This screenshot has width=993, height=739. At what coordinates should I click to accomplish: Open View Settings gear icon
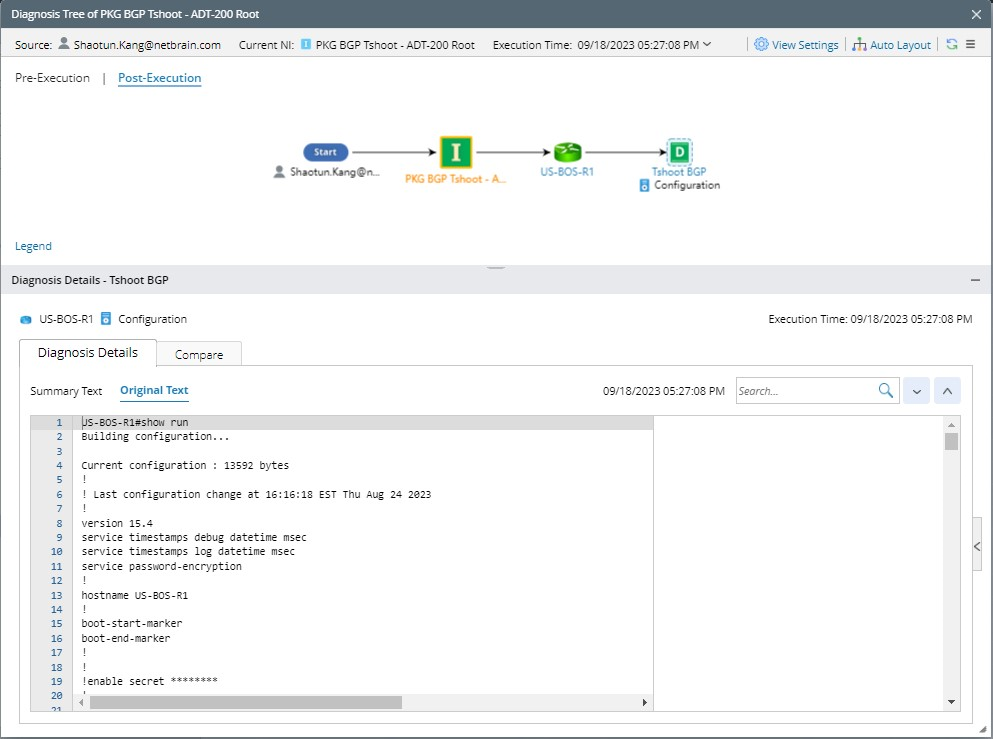[761, 44]
